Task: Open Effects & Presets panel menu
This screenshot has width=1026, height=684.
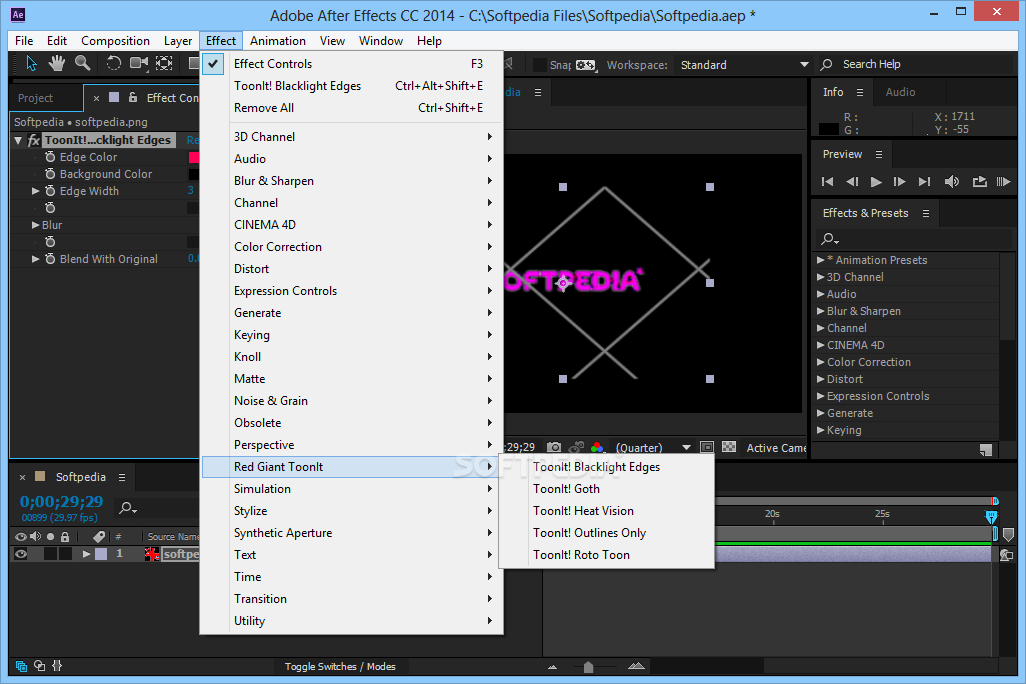Action: coord(926,213)
